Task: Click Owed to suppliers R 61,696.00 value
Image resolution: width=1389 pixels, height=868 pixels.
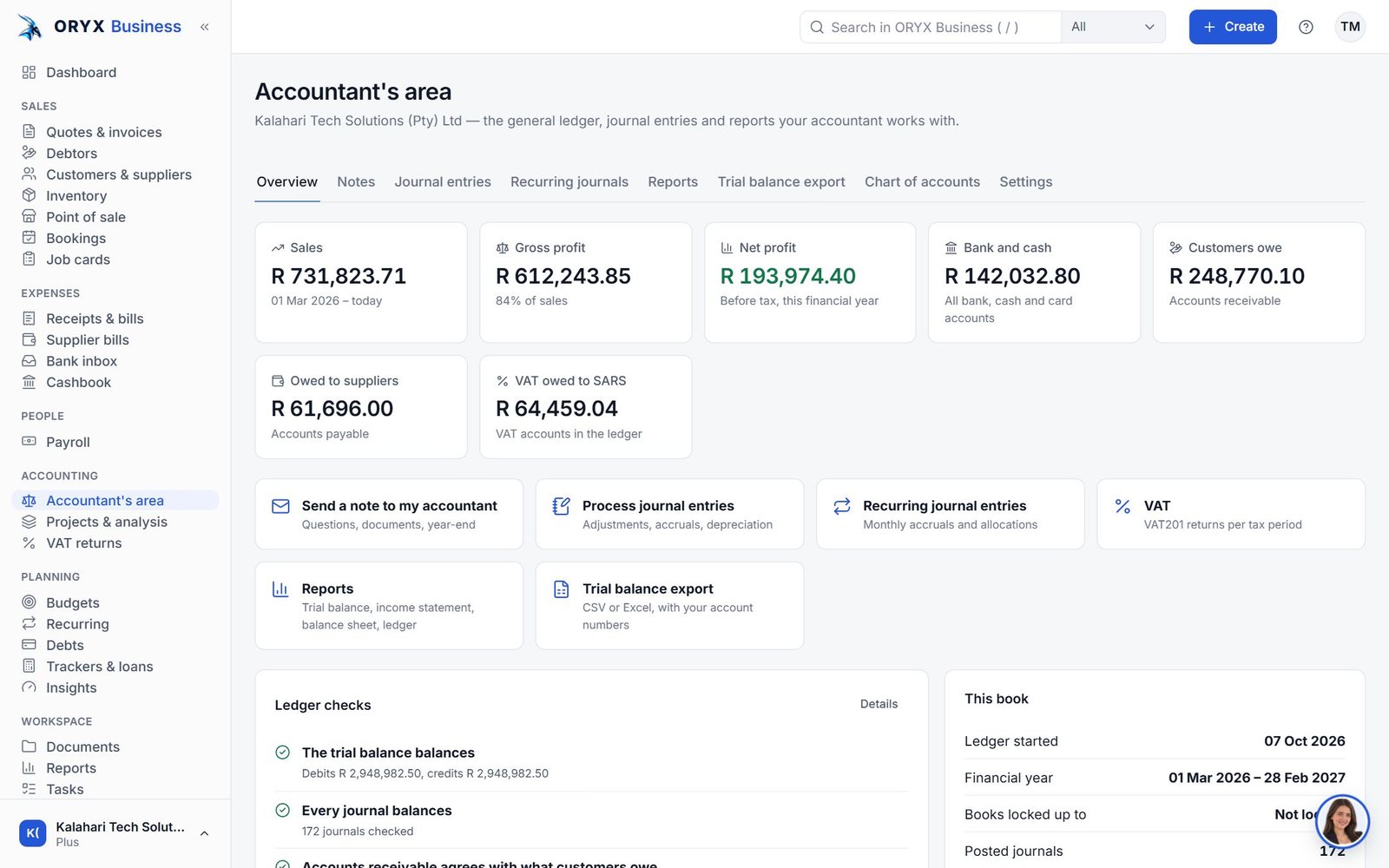Action: coord(332,408)
